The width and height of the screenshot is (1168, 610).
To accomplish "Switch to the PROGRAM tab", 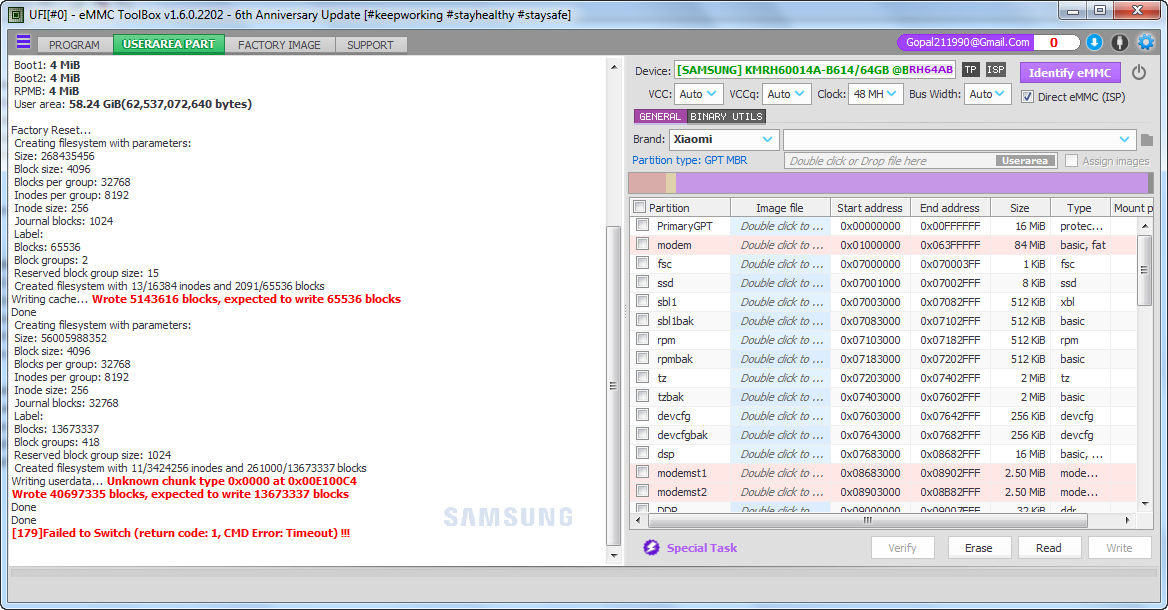I will tap(74, 45).
